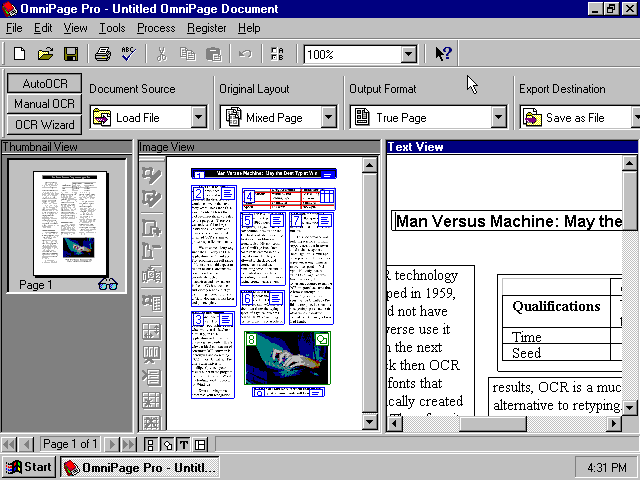The width and height of the screenshot is (640, 480).
Task: Run the ABC spell check tool
Action: click(x=129, y=54)
